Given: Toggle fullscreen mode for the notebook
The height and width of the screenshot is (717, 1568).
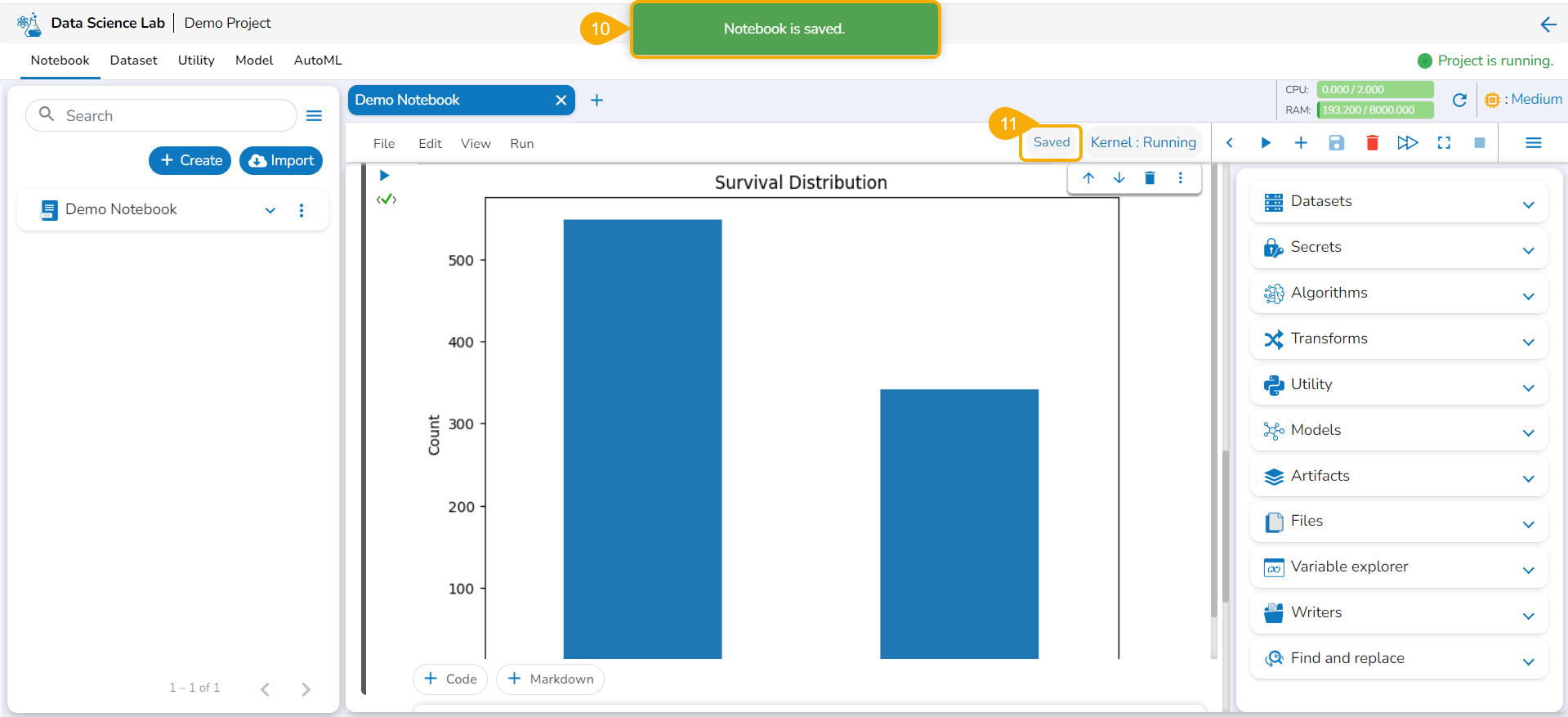Looking at the screenshot, I should [x=1444, y=143].
